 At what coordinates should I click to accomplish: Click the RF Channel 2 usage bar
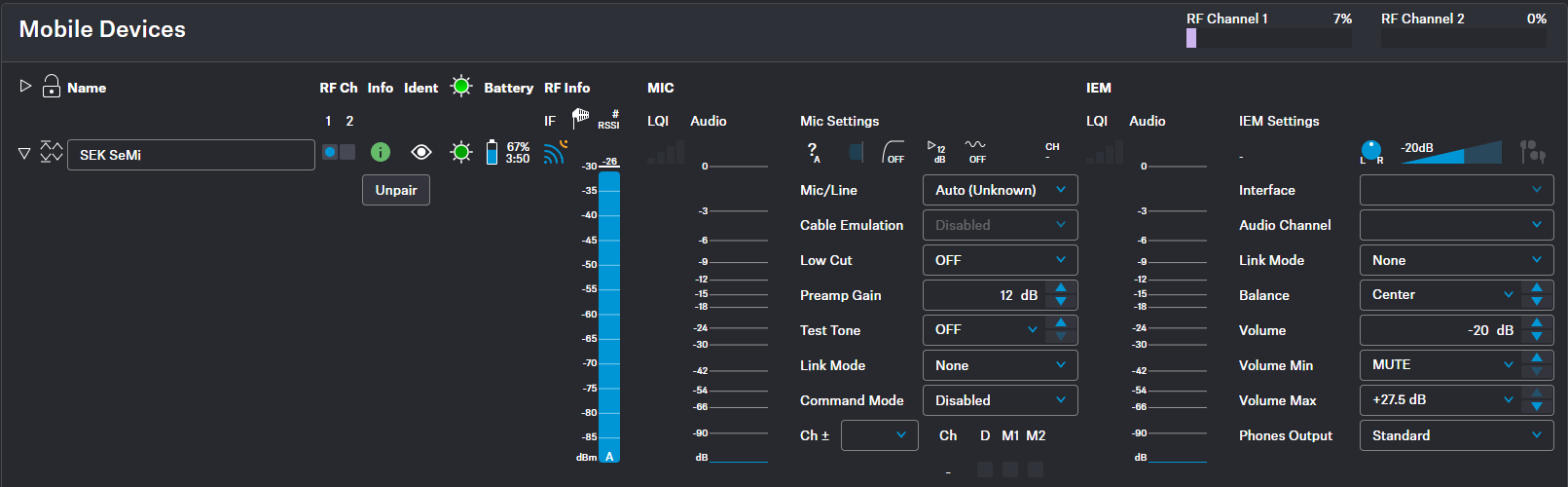tap(1464, 38)
